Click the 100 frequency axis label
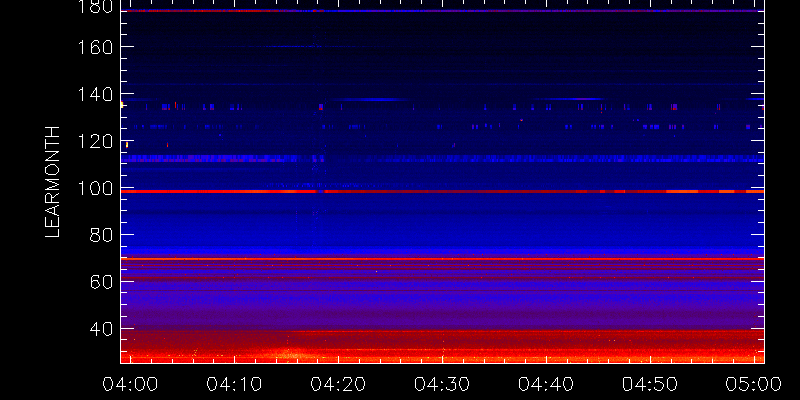 click(95, 188)
